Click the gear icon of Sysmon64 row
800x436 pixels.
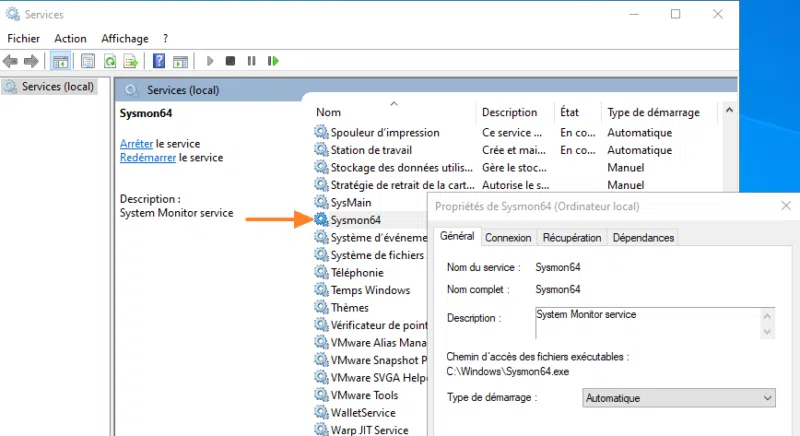(321, 220)
